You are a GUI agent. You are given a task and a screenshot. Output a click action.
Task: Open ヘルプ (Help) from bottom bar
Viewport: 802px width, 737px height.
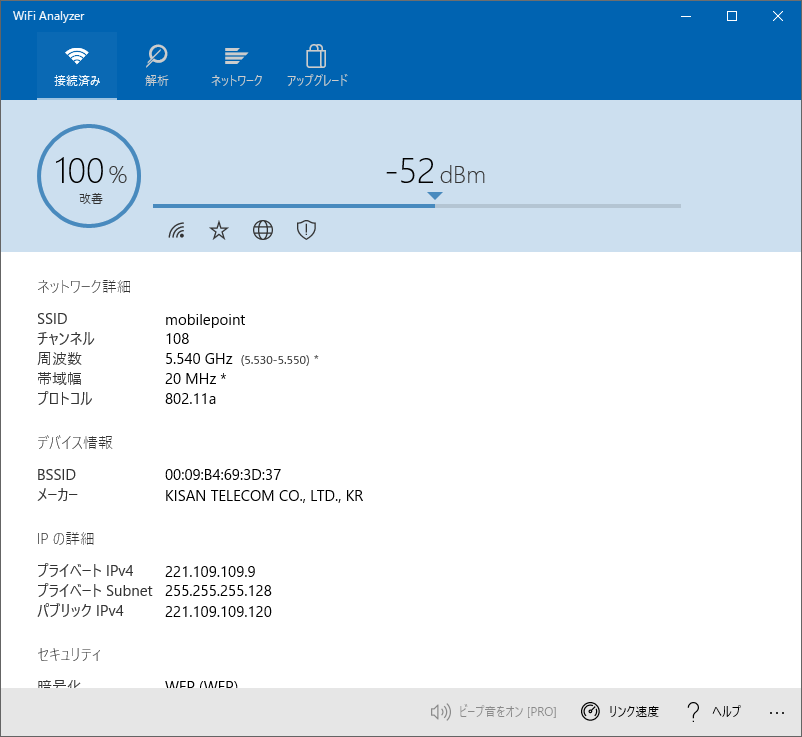click(x=714, y=712)
